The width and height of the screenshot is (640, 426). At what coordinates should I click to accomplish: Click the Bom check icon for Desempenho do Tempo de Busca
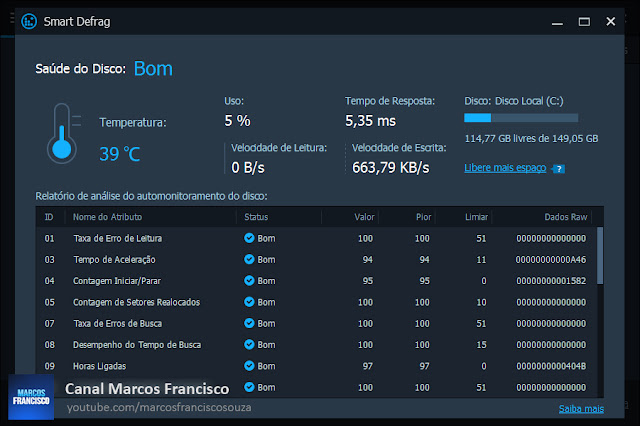249,344
